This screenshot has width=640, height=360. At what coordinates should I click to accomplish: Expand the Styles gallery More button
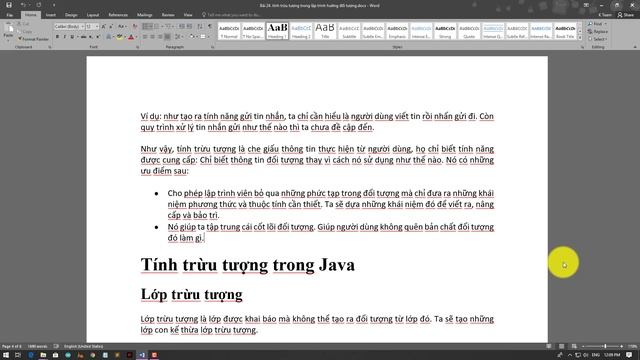(580, 37)
